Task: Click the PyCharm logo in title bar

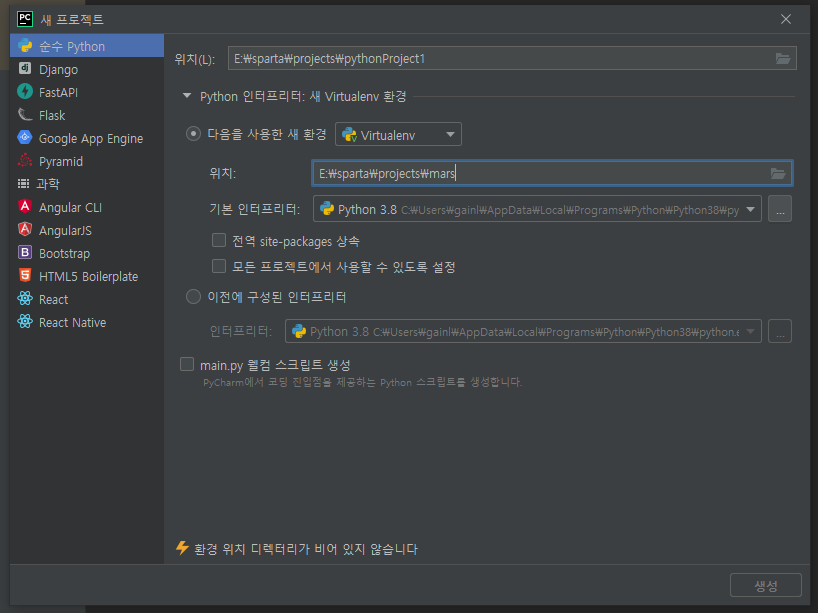Action: [25, 19]
